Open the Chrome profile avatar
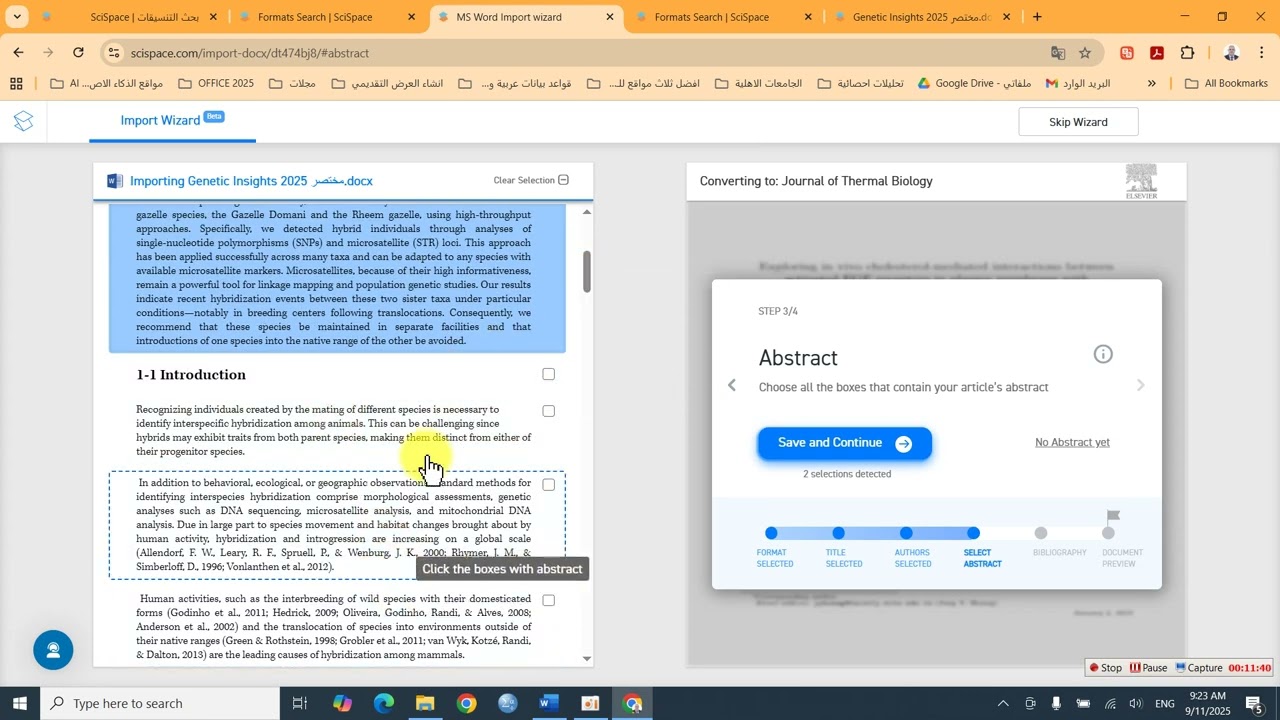The image size is (1280, 720). click(x=1231, y=53)
